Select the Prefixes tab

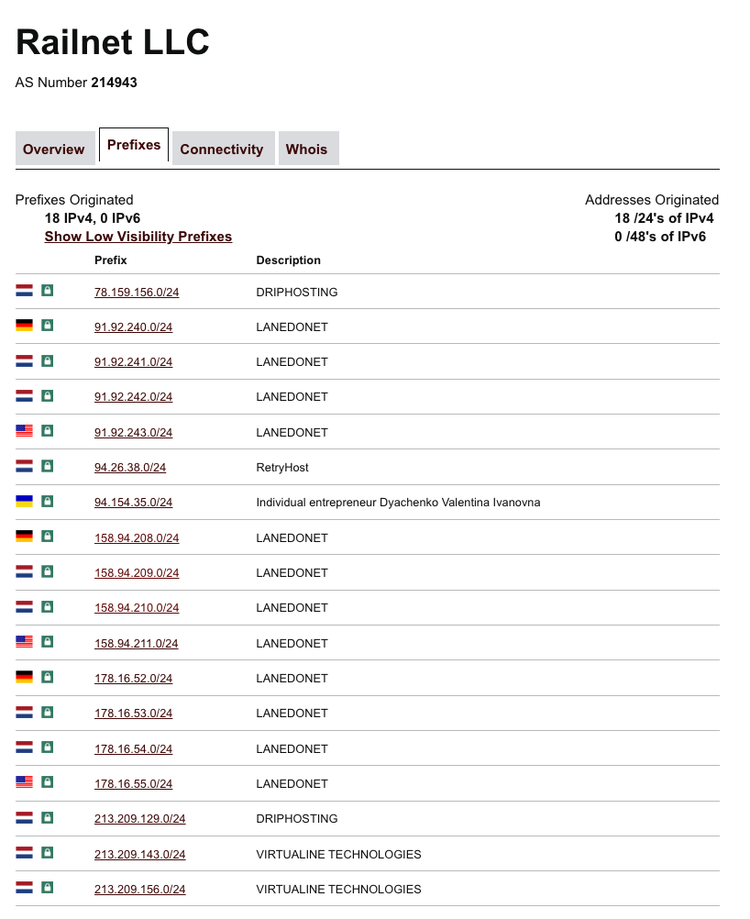(x=134, y=145)
